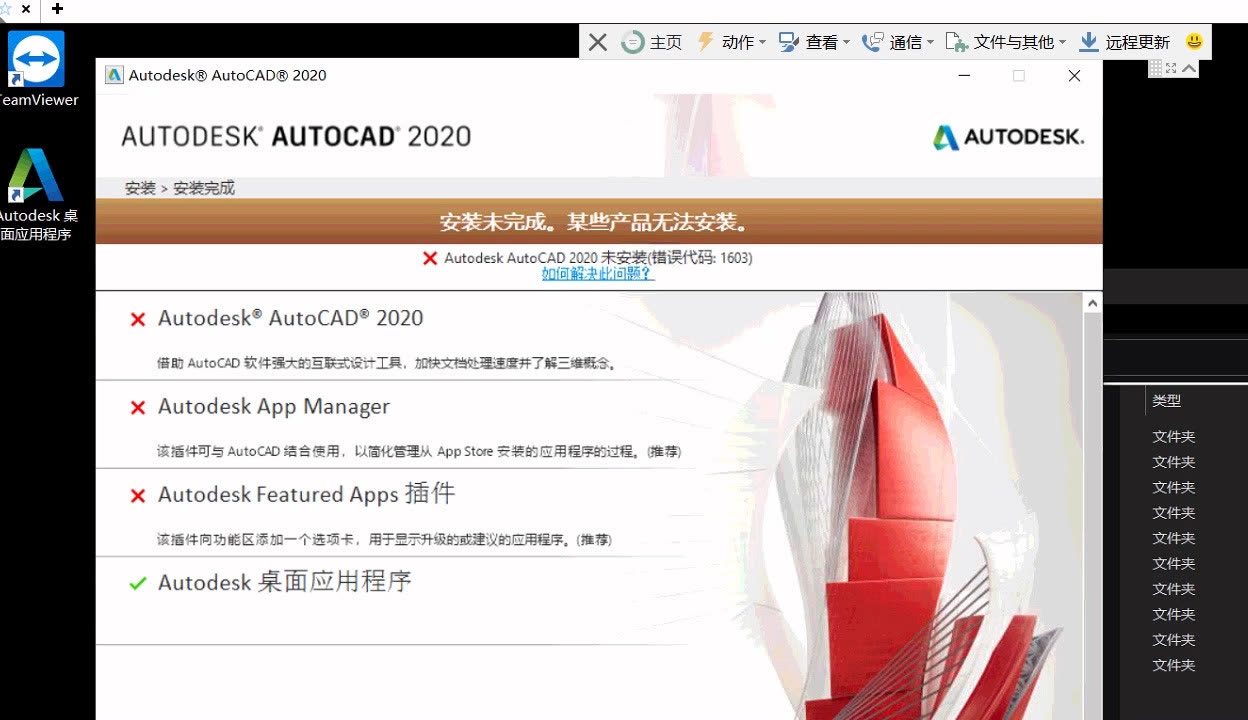1248x720 pixels.
Task: Click 远程更新 remote update in the toolbar
Action: tap(1125, 42)
